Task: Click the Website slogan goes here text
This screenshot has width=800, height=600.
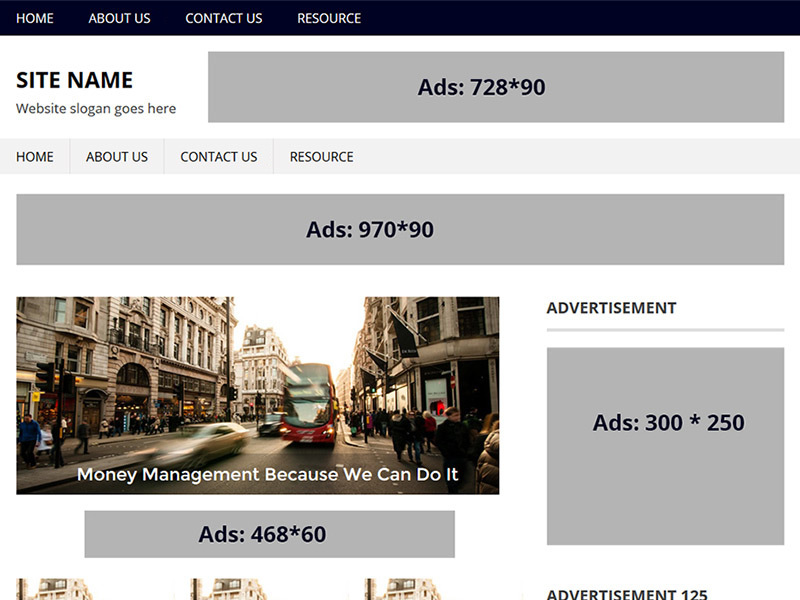Action: point(96,109)
